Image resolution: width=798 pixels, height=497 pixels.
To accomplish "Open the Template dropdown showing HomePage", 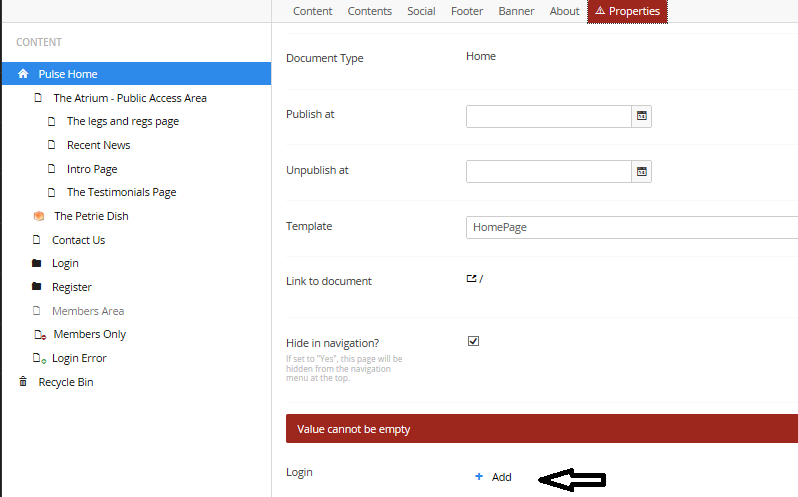I will [x=632, y=227].
